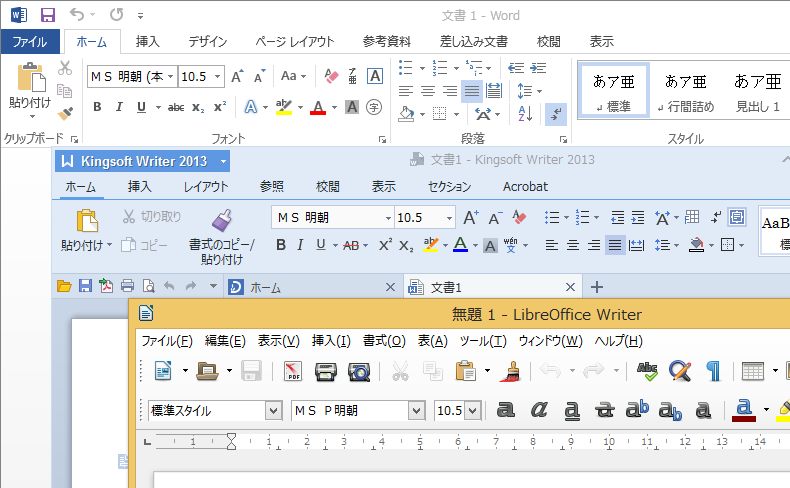
Task: Open Kingsoft font name dropdown
Action: [388, 218]
